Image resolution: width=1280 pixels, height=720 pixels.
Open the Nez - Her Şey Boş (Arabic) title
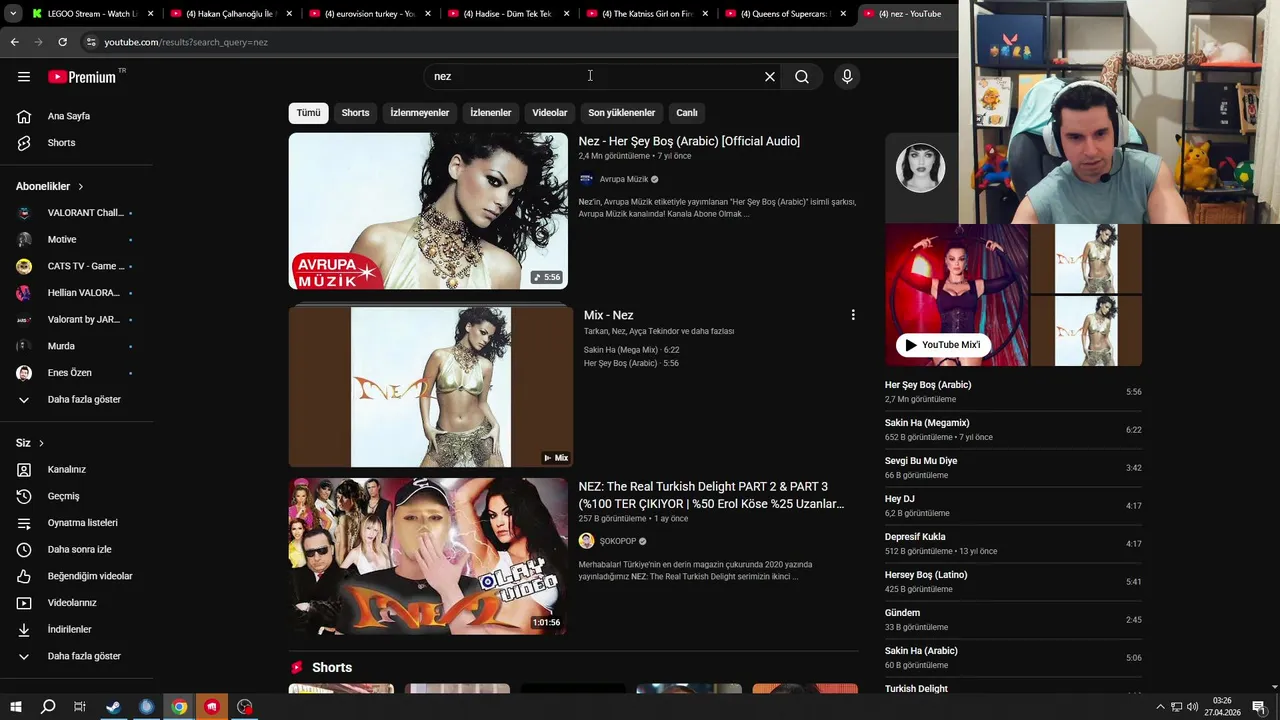[689, 141]
